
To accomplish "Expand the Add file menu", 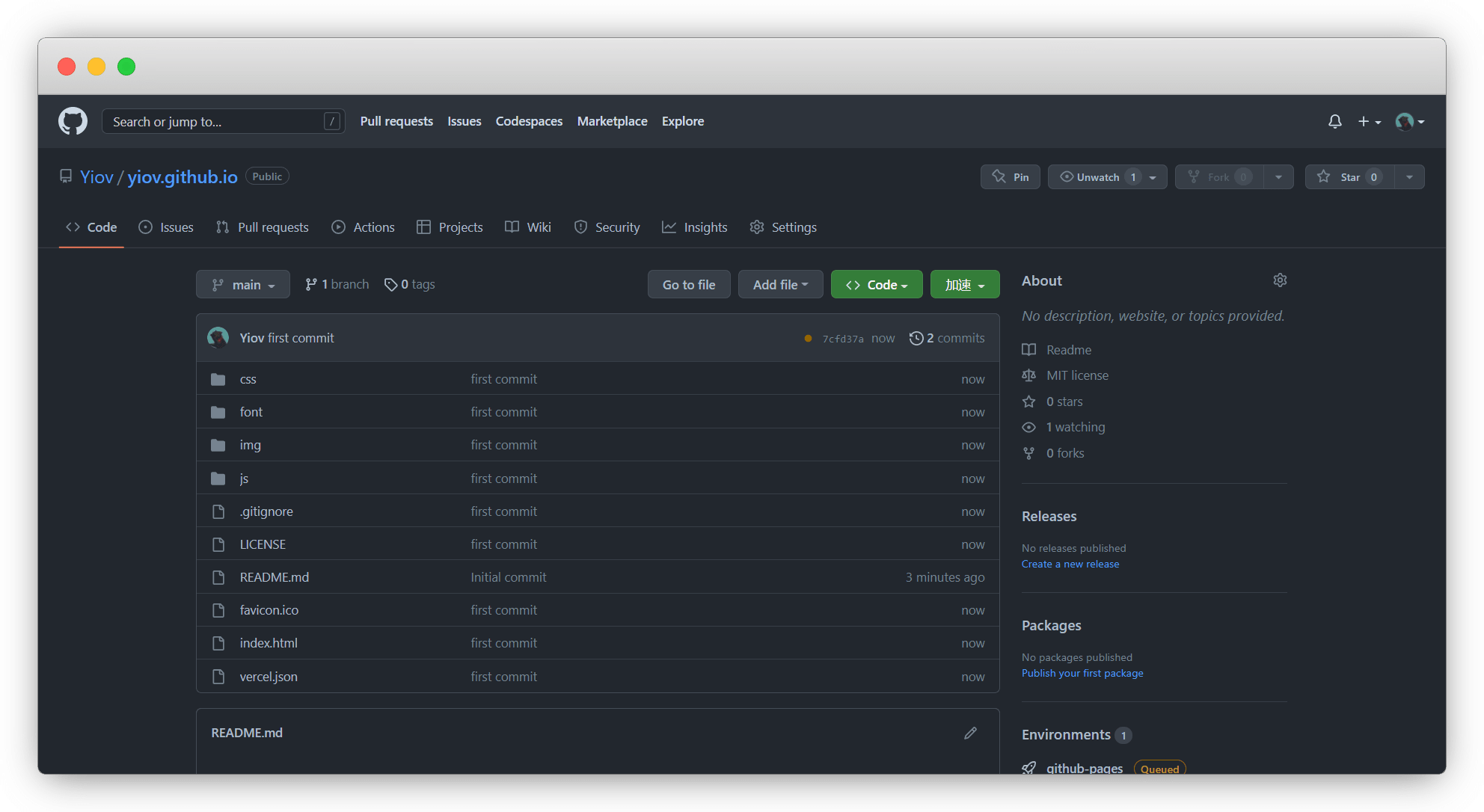I will coord(780,285).
